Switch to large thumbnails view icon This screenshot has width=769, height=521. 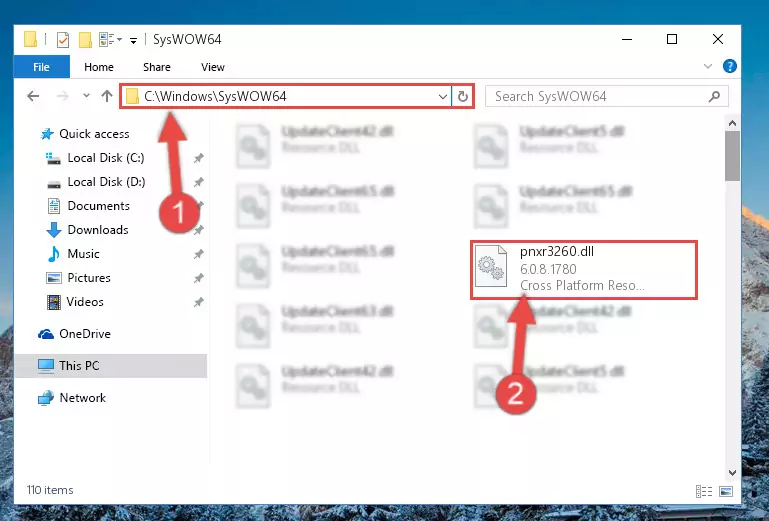point(726,491)
